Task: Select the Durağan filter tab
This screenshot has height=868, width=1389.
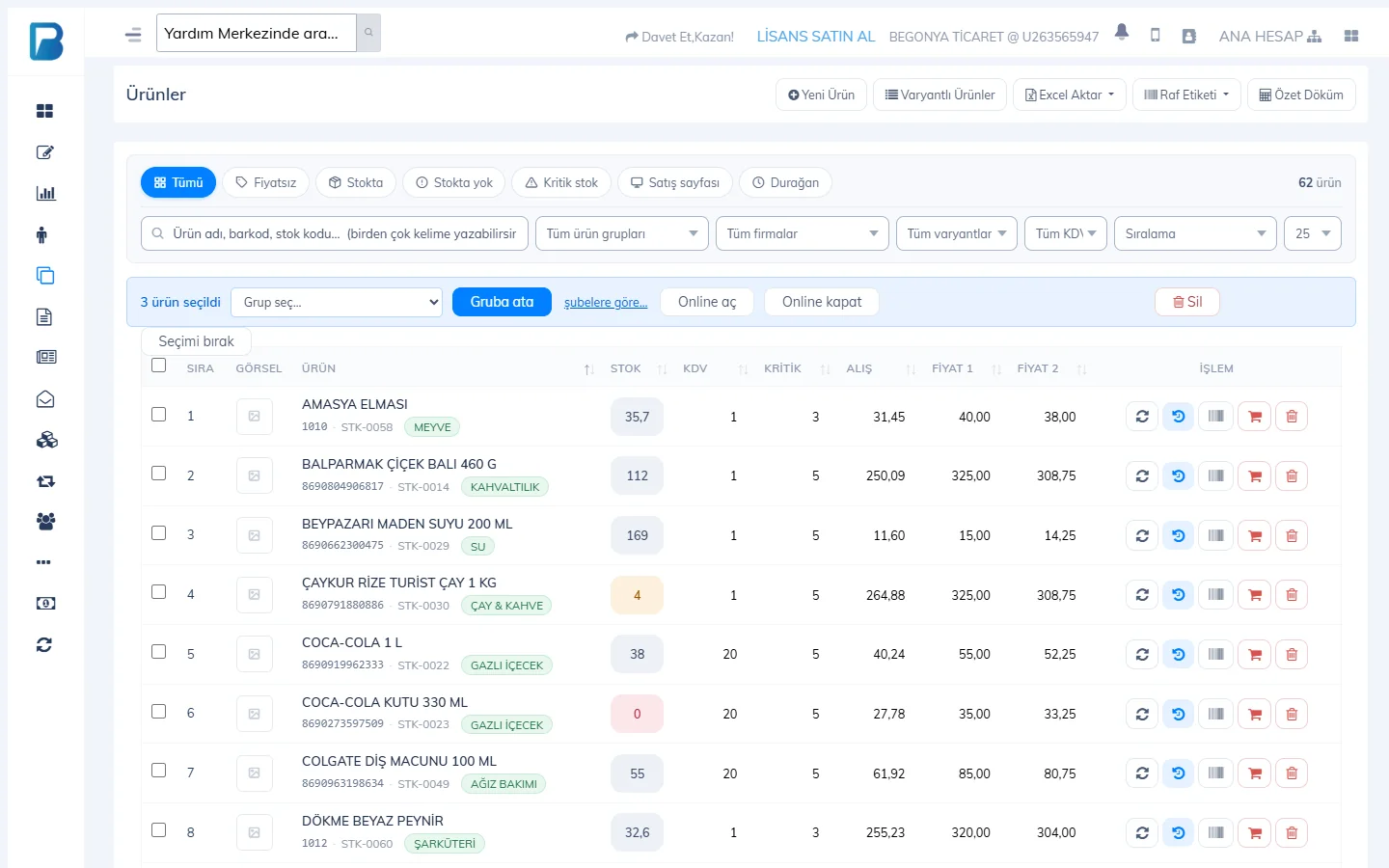Action: 785,182
